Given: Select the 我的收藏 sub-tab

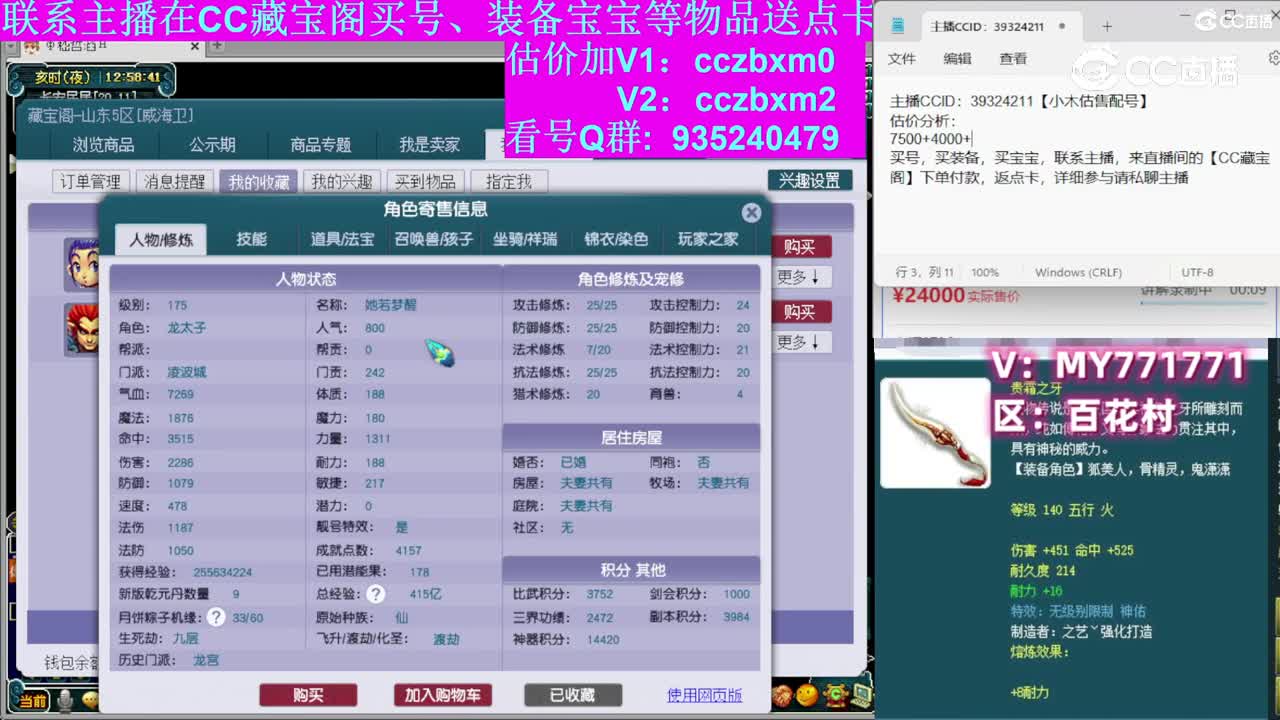Looking at the screenshot, I should click(258, 182).
